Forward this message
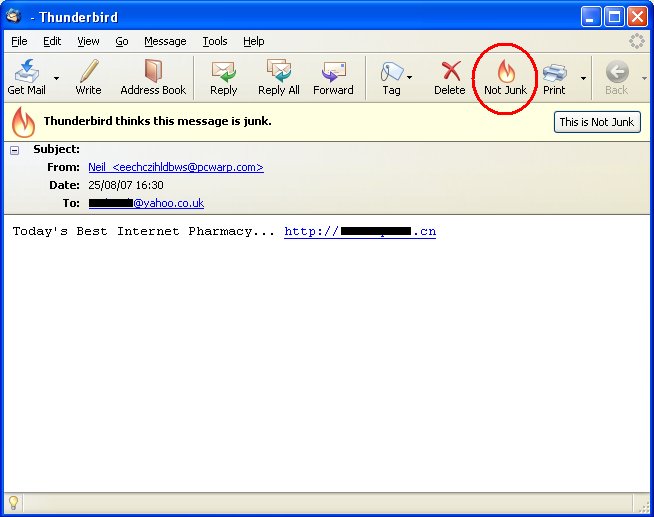Screen dimensions: 654x517 coord(333,78)
